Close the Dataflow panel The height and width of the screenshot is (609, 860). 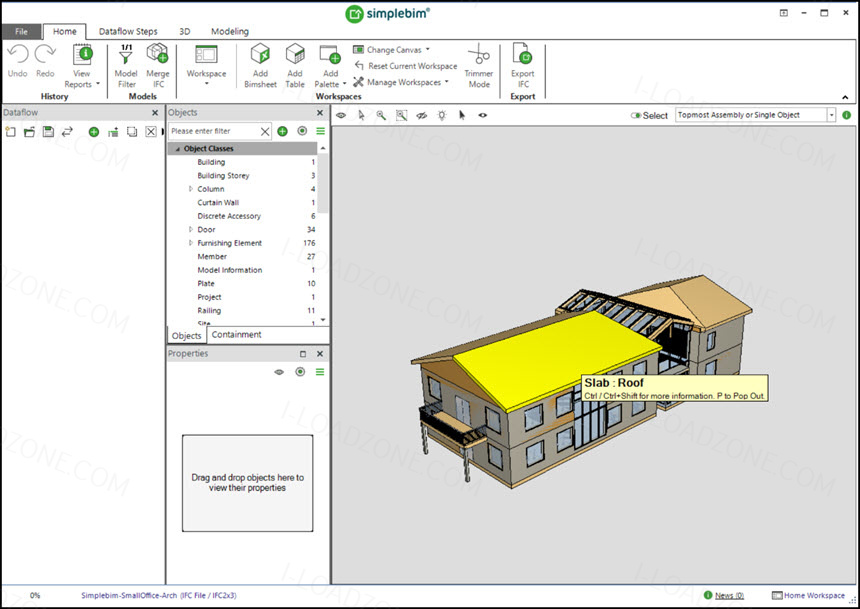[155, 113]
